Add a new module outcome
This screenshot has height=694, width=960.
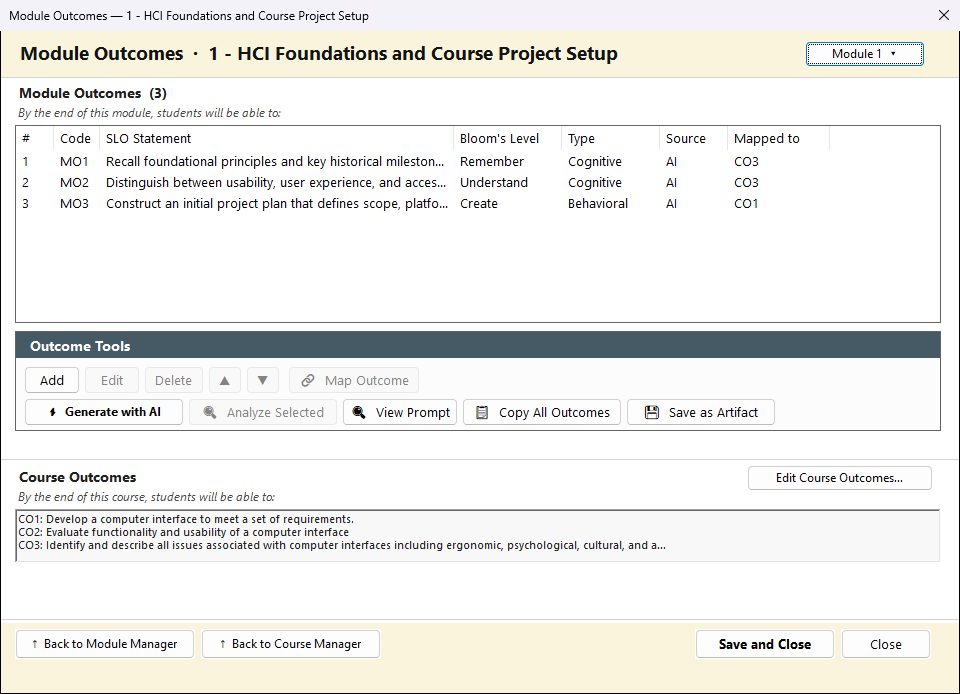point(52,380)
